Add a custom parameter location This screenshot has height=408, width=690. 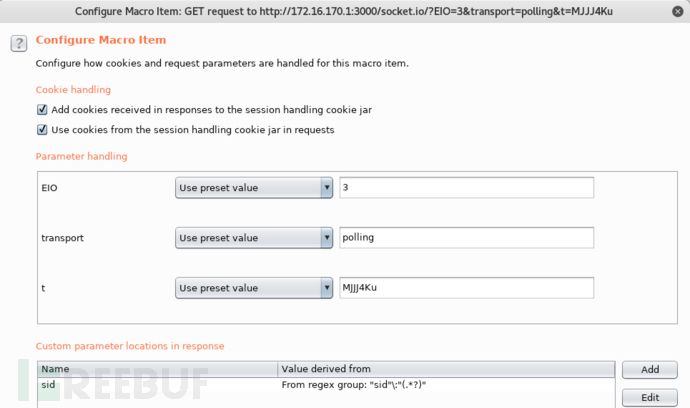tap(650, 370)
